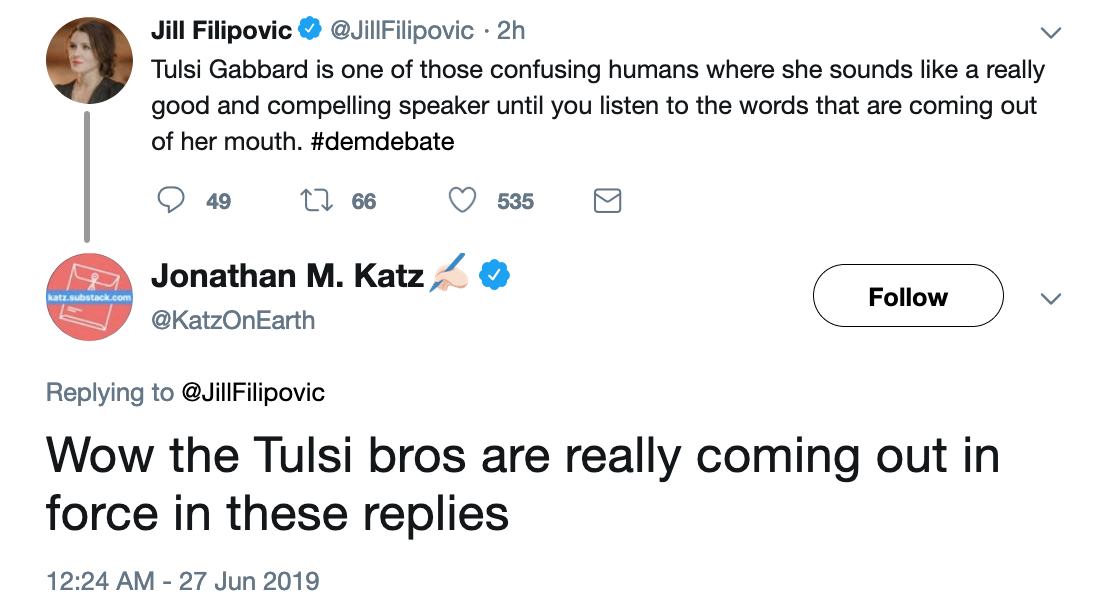Viewport: 1114px width, 616px height.
Task: Open the 12:24 AM - 27 Jun 2019 timestamp
Action: pos(183,581)
